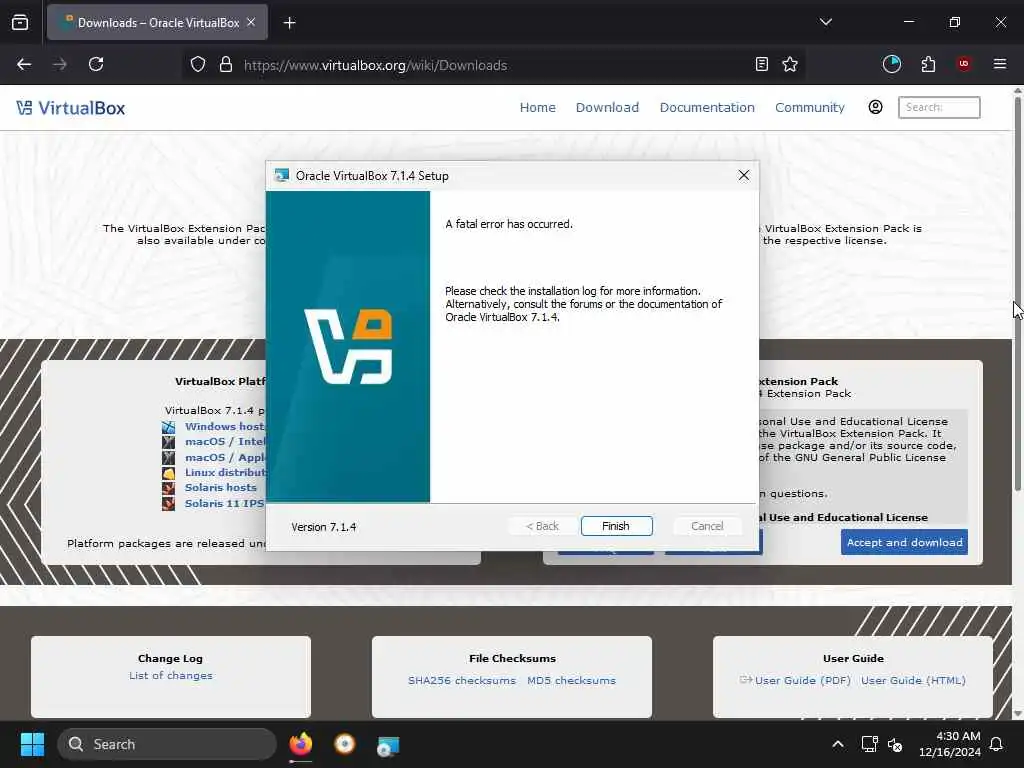Open Firefox extensions puzzle icon
1024x768 pixels.
click(x=928, y=64)
